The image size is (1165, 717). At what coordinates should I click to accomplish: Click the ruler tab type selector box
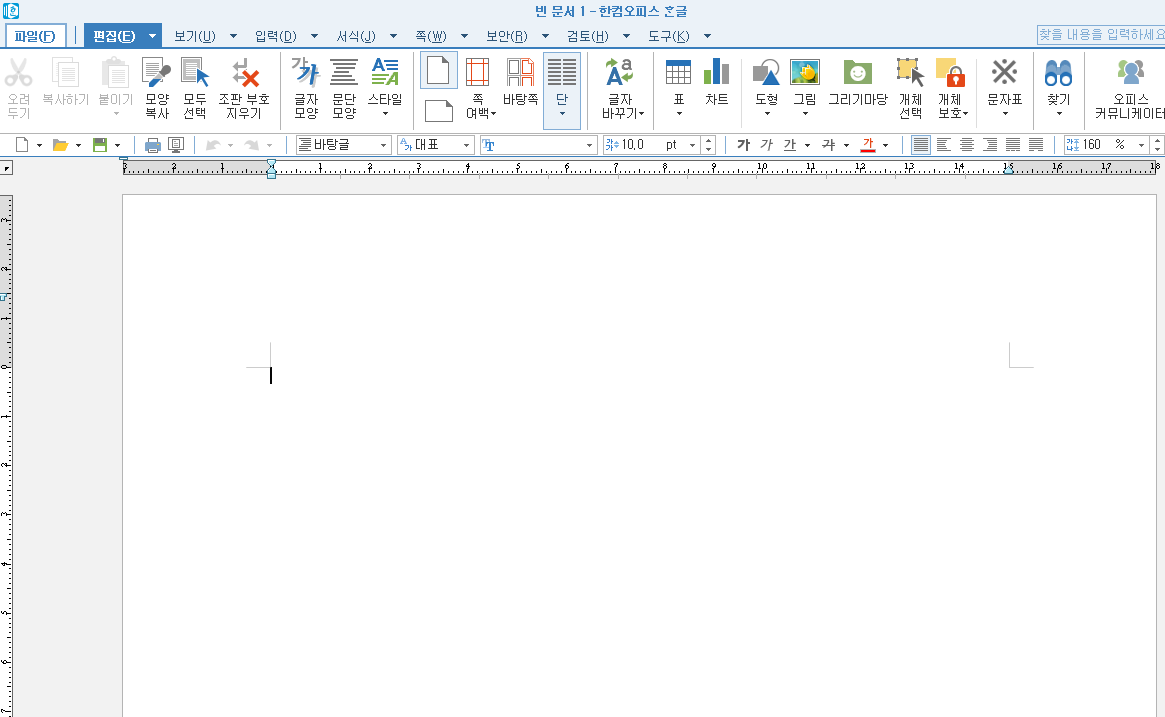7,169
